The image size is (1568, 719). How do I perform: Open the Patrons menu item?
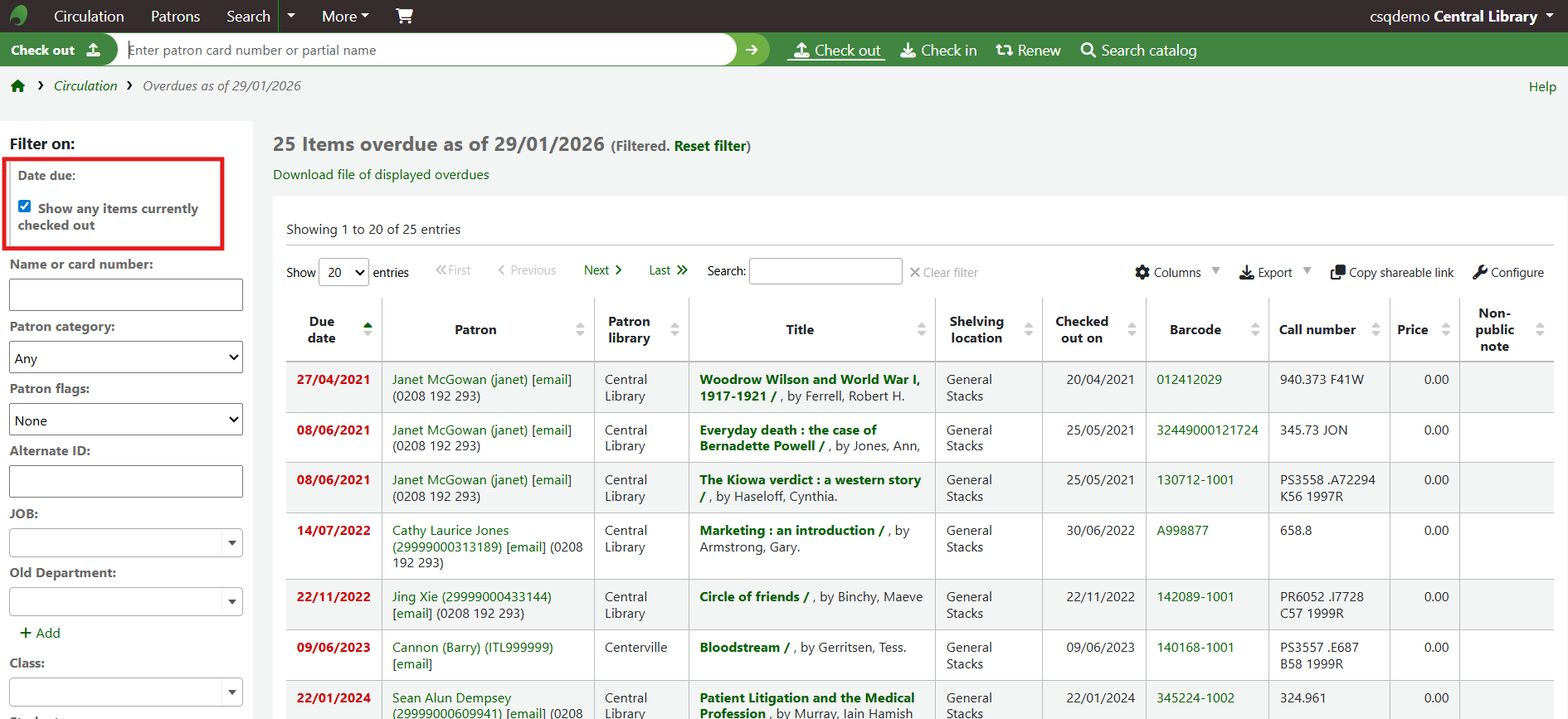(x=175, y=16)
